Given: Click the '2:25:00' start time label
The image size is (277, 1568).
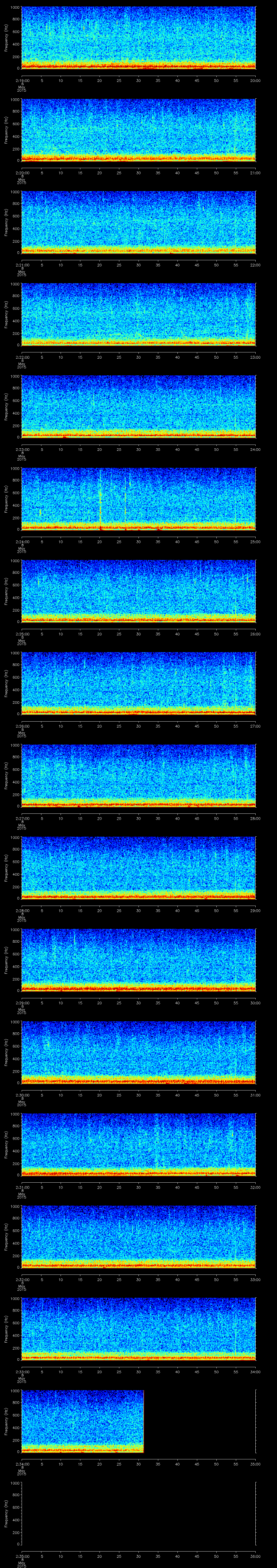Looking at the screenshot, I should click(22, 634).
